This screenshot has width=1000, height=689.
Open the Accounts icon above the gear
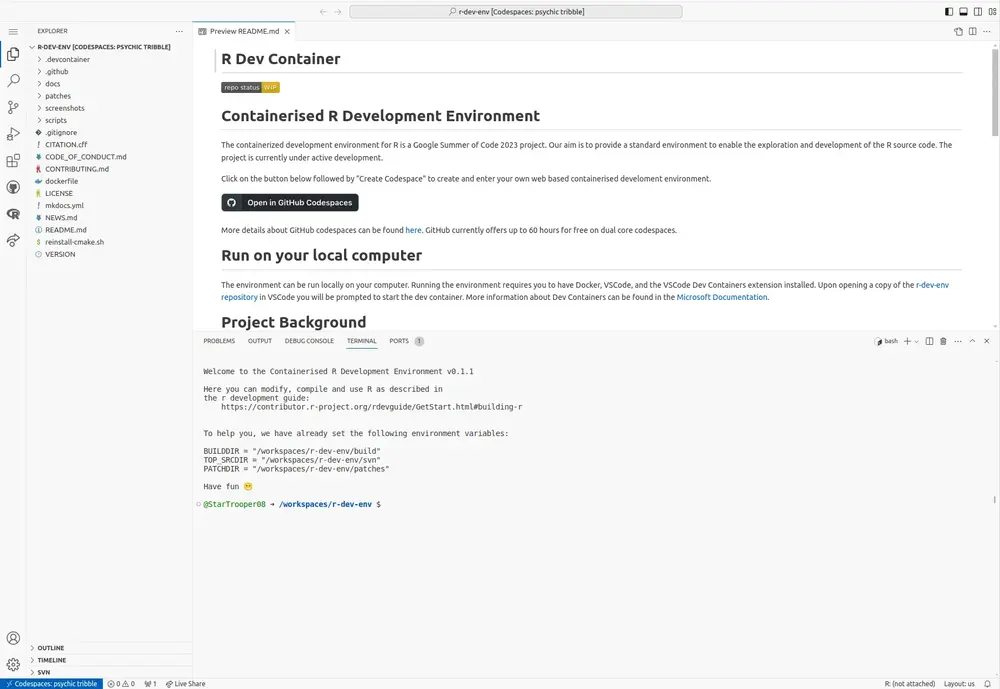click(x=12, y=637)
